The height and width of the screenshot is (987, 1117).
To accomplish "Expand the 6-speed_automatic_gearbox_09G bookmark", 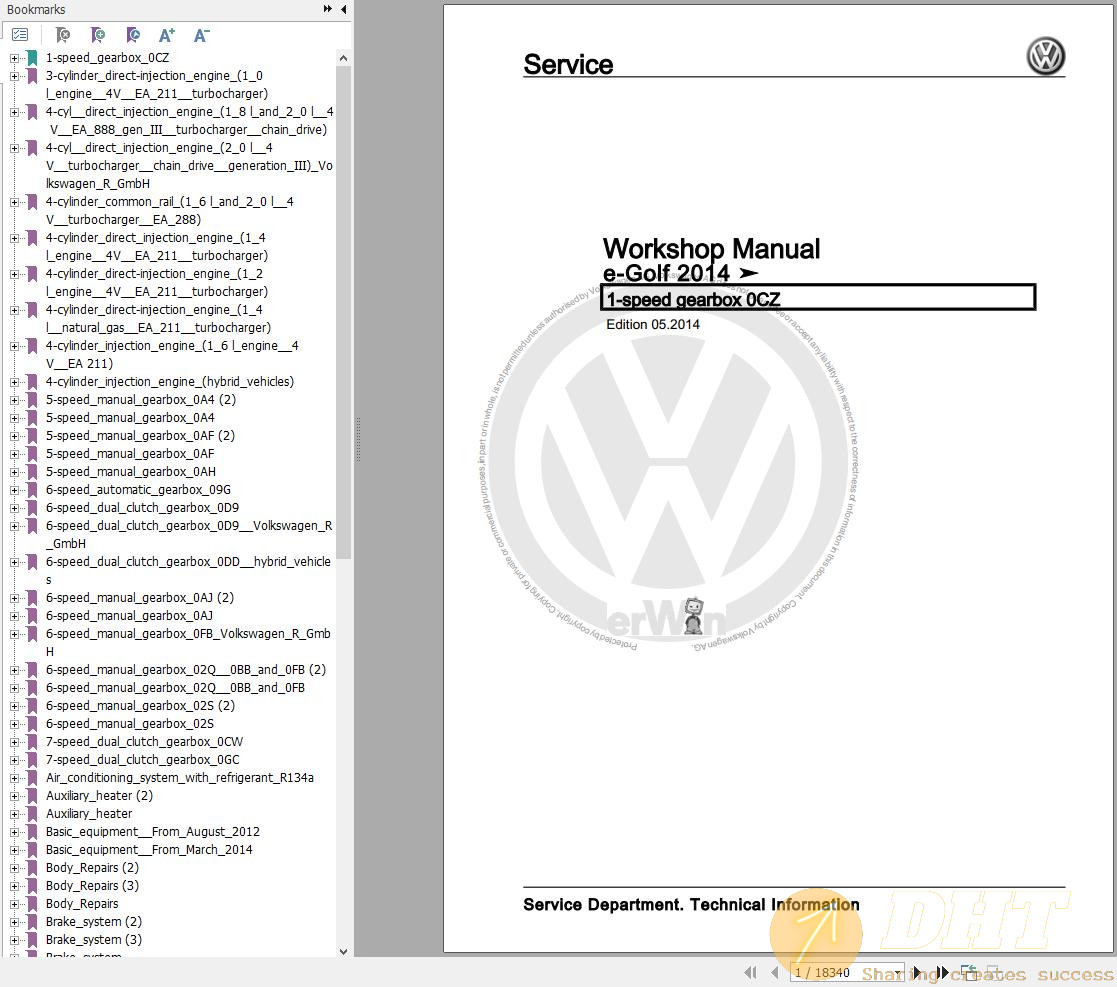I will [14, 490].
